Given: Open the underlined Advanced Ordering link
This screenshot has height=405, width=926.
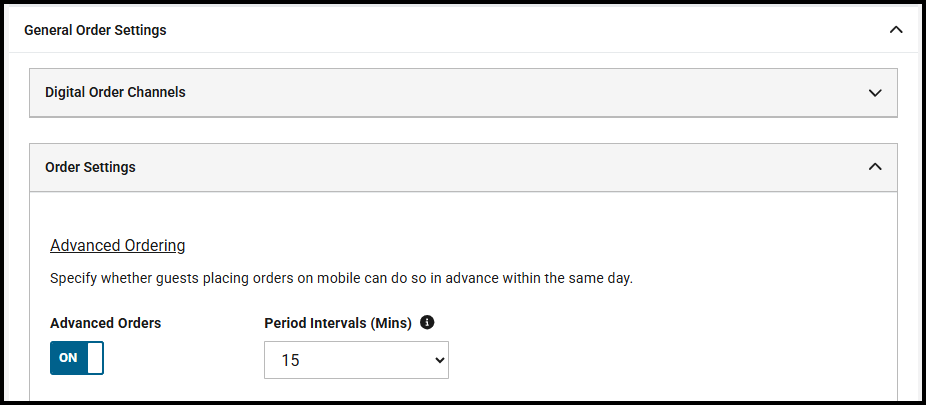Looking at the screenshot, I should click(117, 245).
